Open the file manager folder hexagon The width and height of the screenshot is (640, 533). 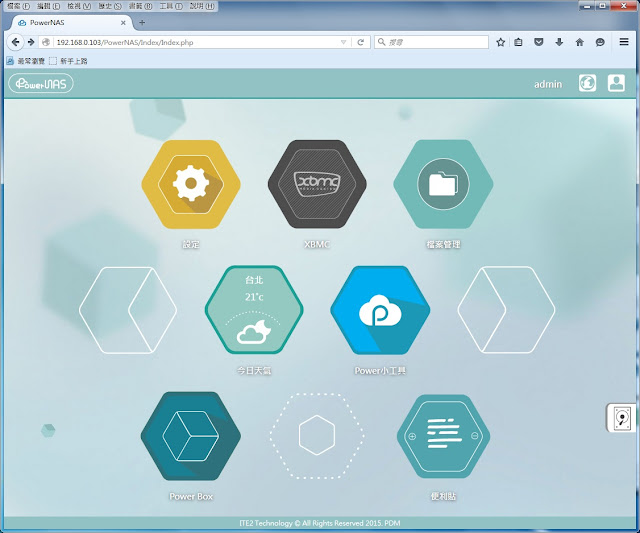(x=443, y=184)
